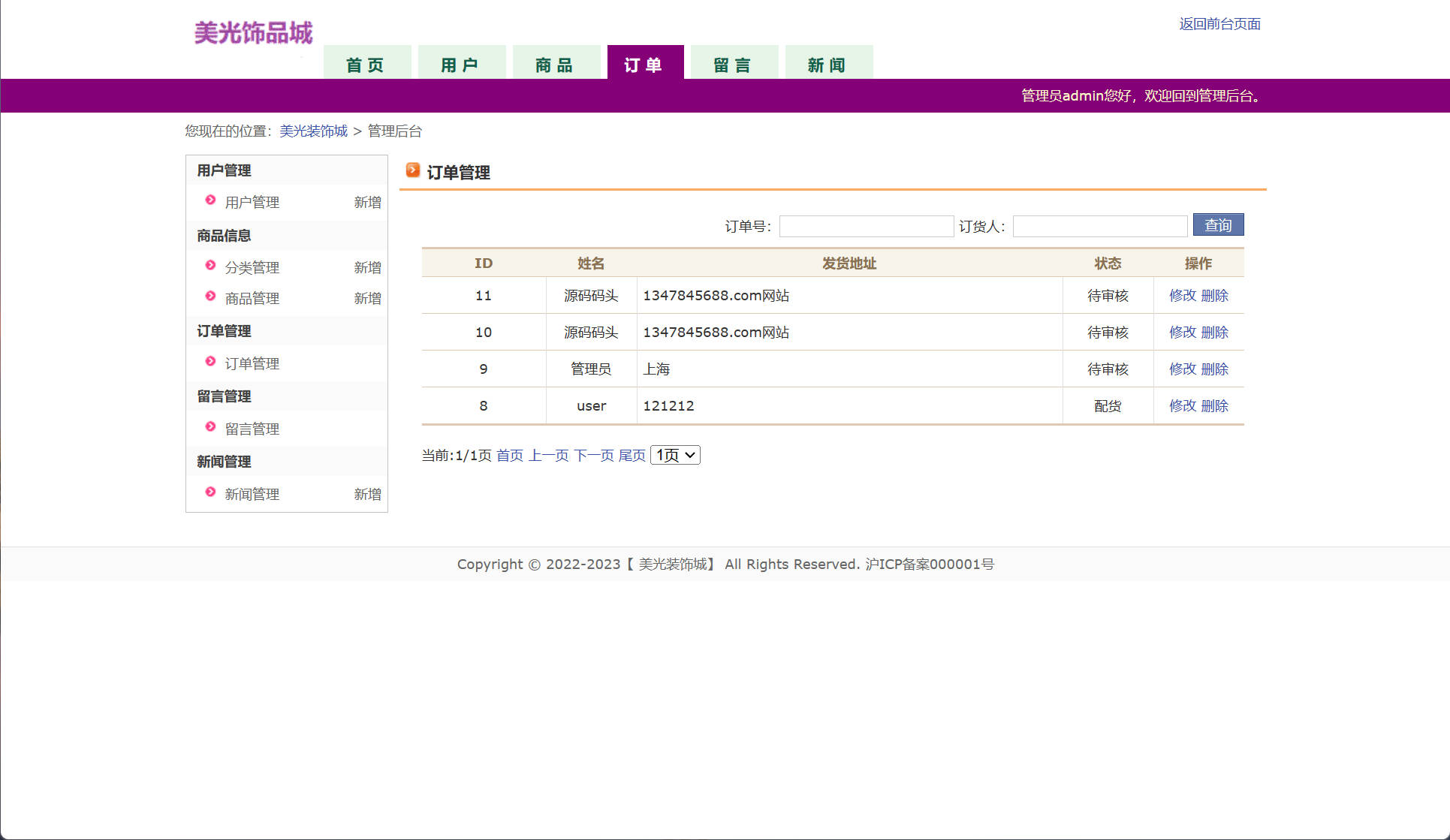Click the 美光饰品城 logo
This screenshot has height=840, width=1450.
pyautogui.click(x=253, y=33)
